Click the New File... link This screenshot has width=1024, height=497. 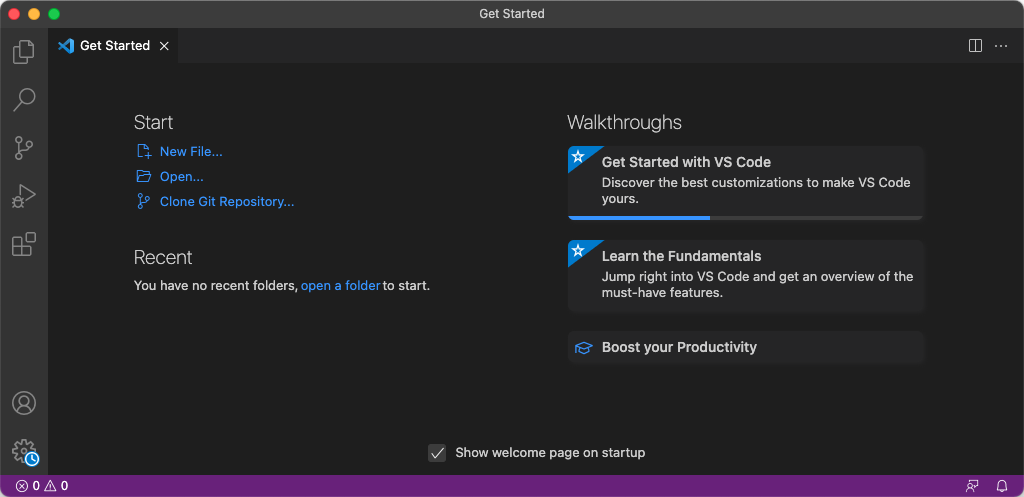[191, 152]
